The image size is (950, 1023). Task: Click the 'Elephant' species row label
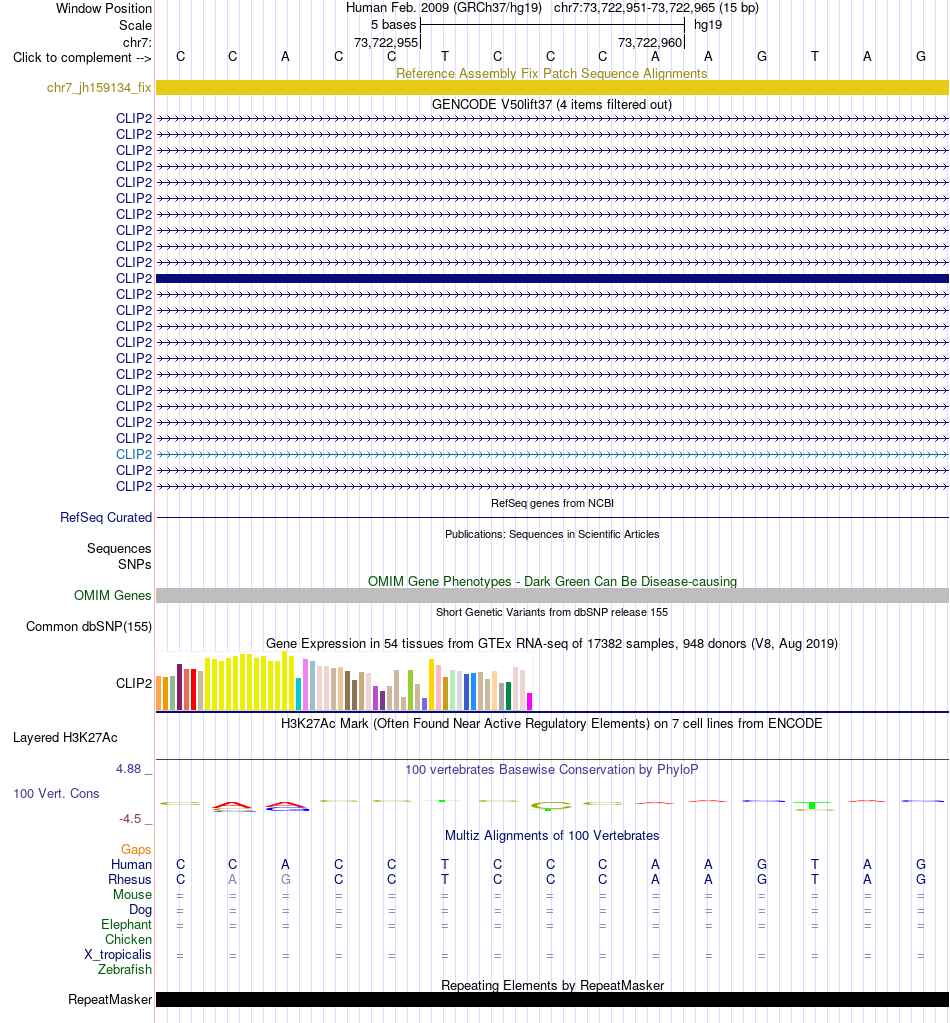point(127,924)
